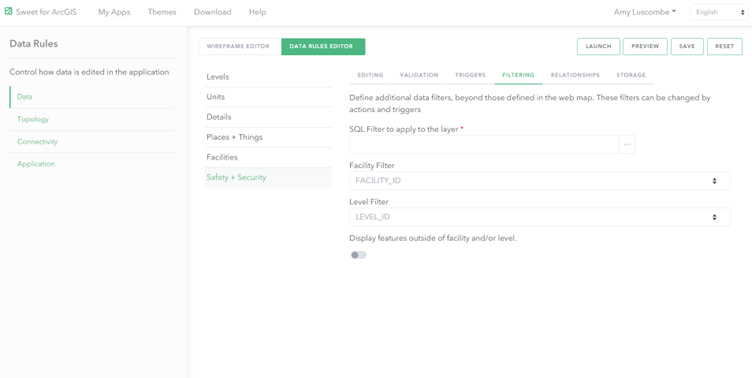This screenshot has height=378, width=752.
Task: Click into the SQL Filter input field
Action: 484,144
